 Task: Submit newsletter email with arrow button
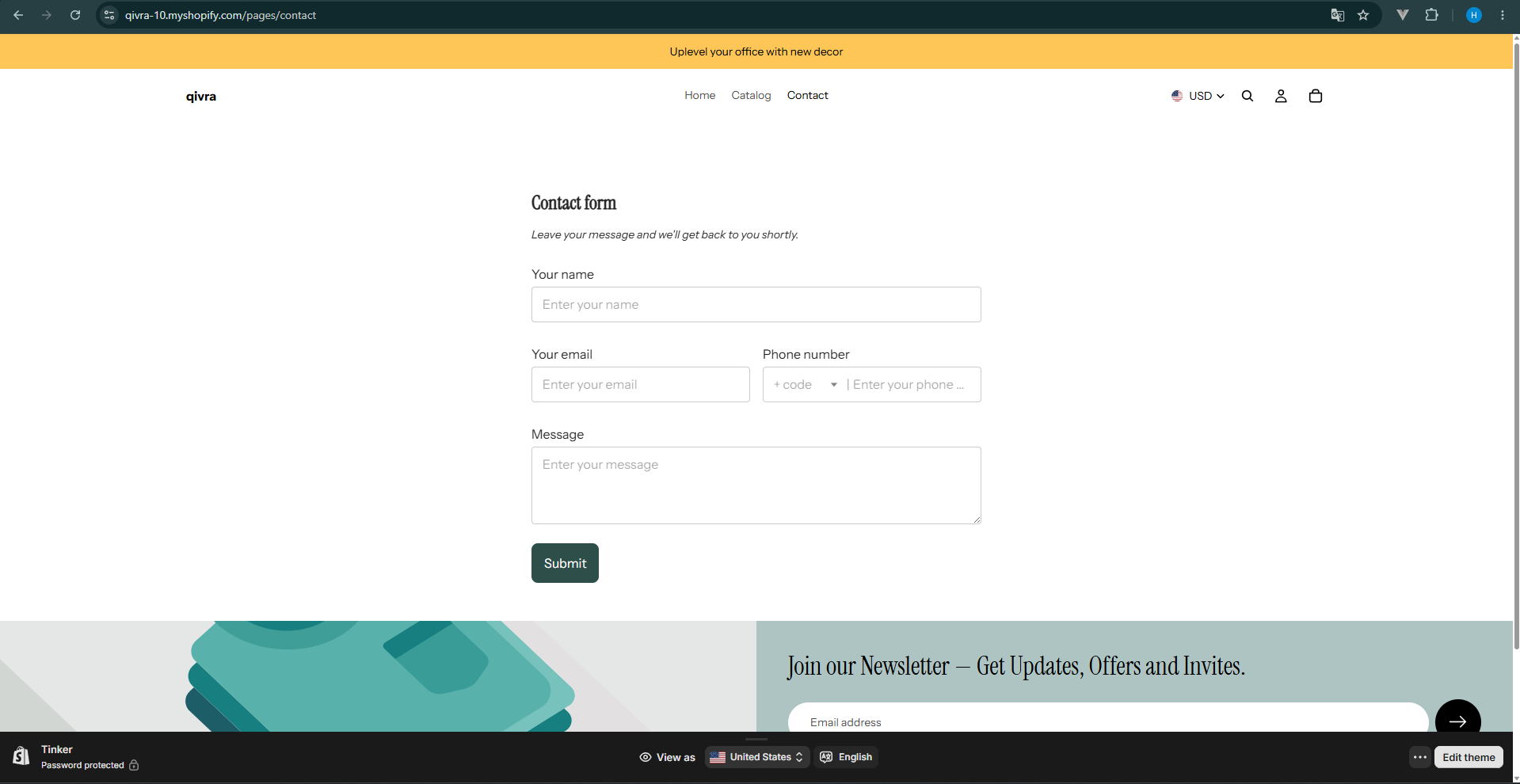coord(1458,721)
